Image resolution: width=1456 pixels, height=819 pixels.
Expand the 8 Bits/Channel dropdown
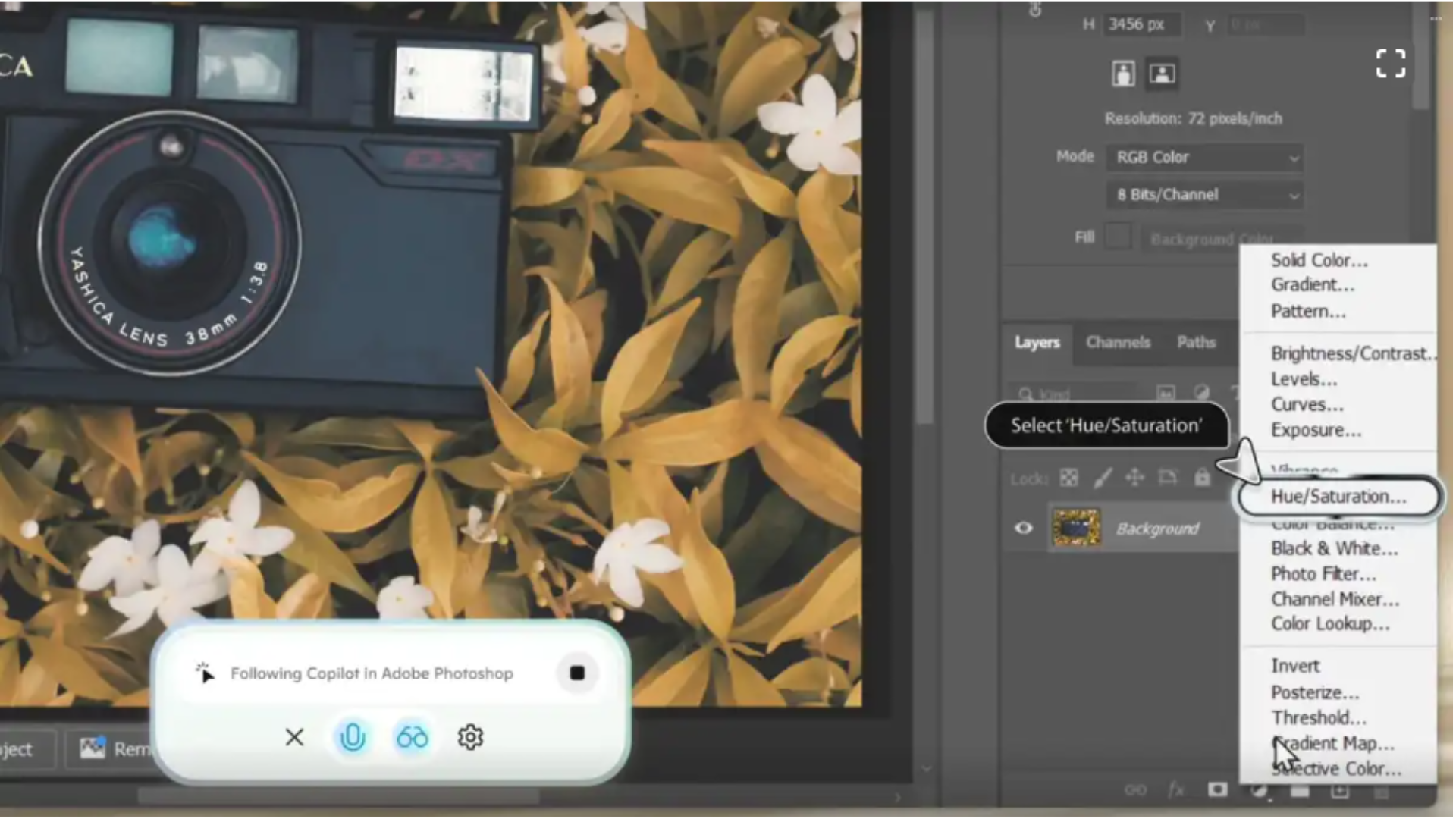[x=1204, y=195]
